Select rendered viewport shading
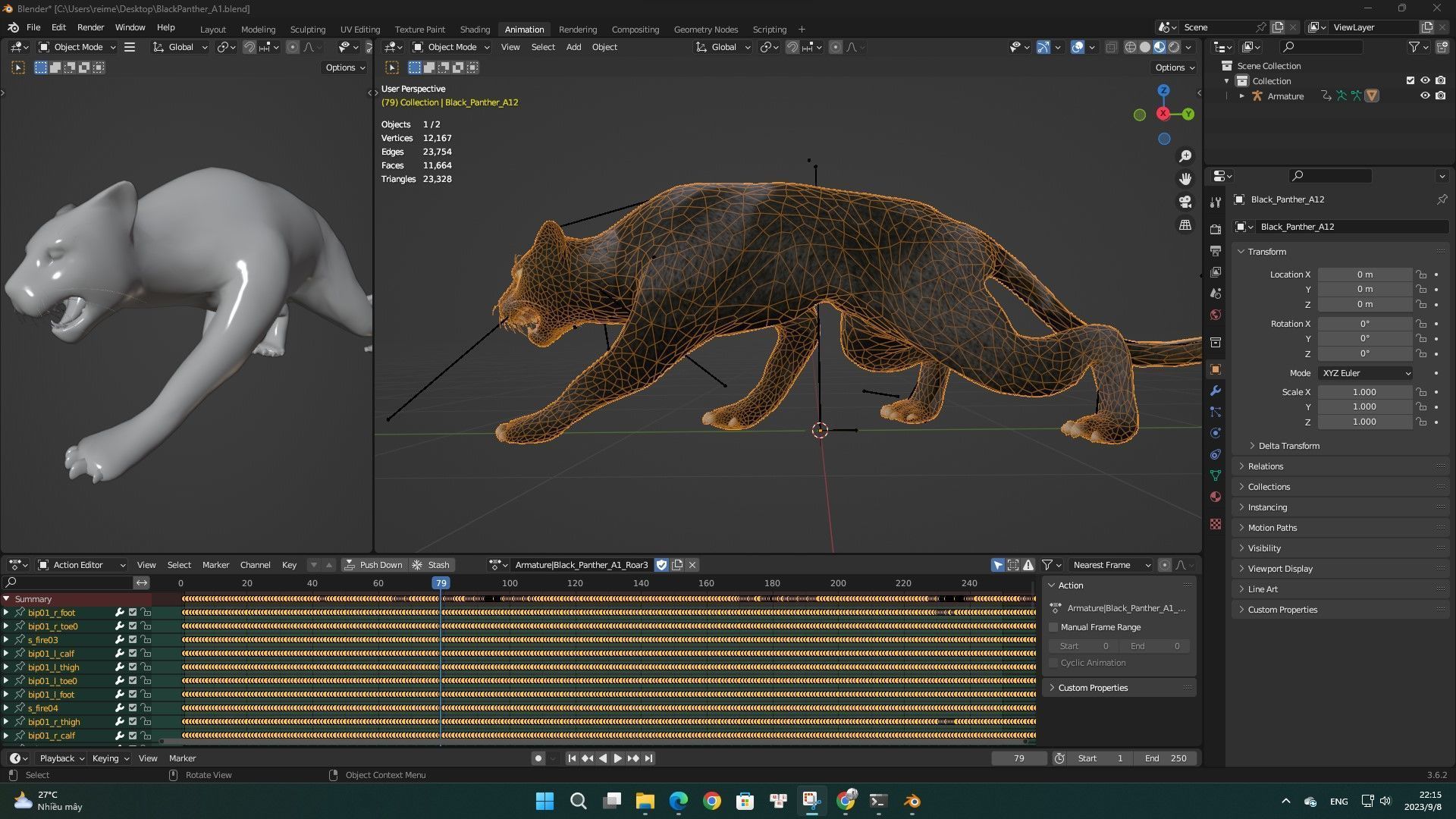This screenshot has width=1456, height=819. (1174, 47)
